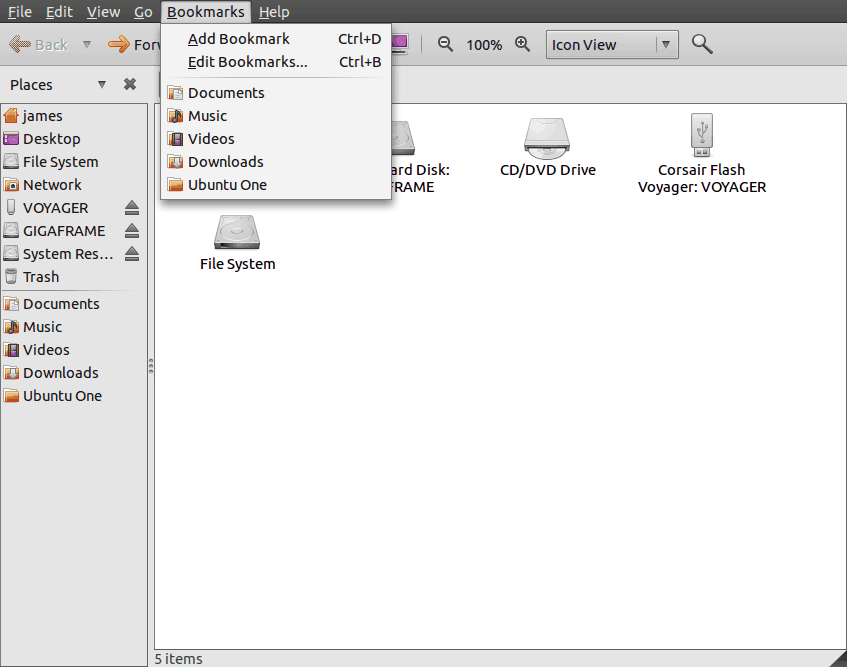Select Edit Bookmarks... menu entry
The height and width of the screenshot is (667, 847).
tap(247, 62)
